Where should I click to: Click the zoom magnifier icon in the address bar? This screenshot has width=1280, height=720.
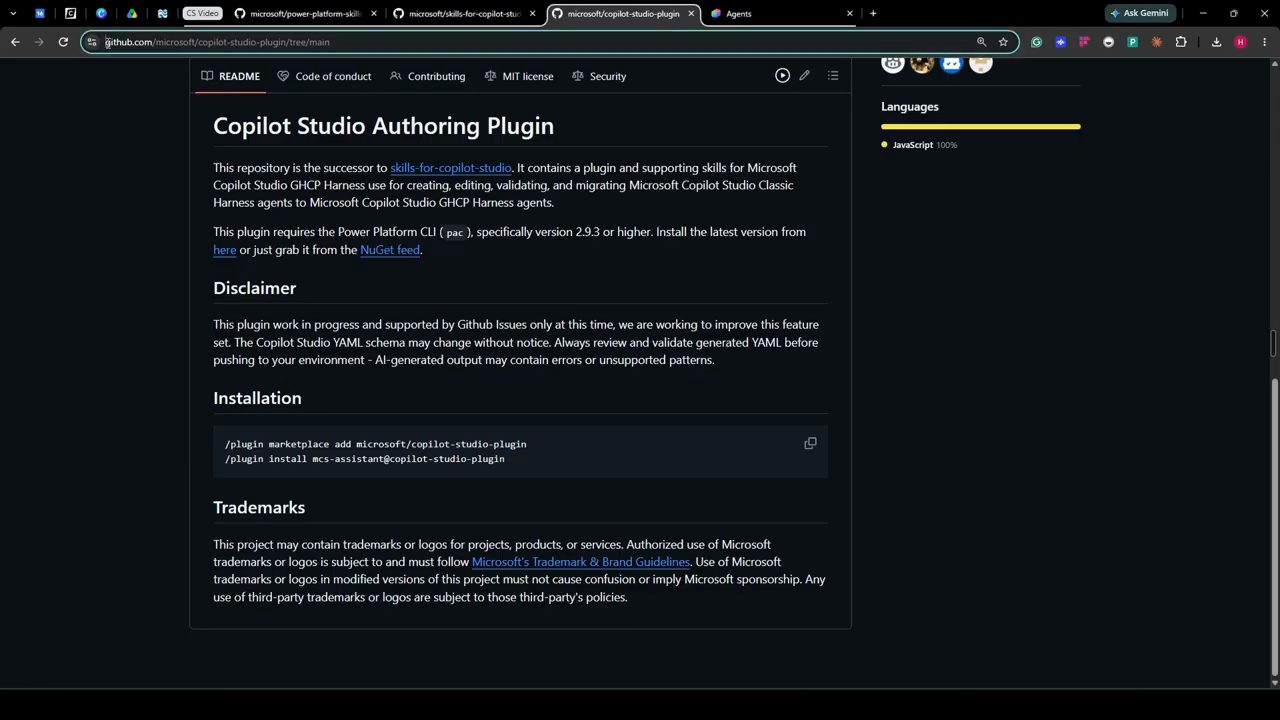pyautogui.click(x=981, y=42)
